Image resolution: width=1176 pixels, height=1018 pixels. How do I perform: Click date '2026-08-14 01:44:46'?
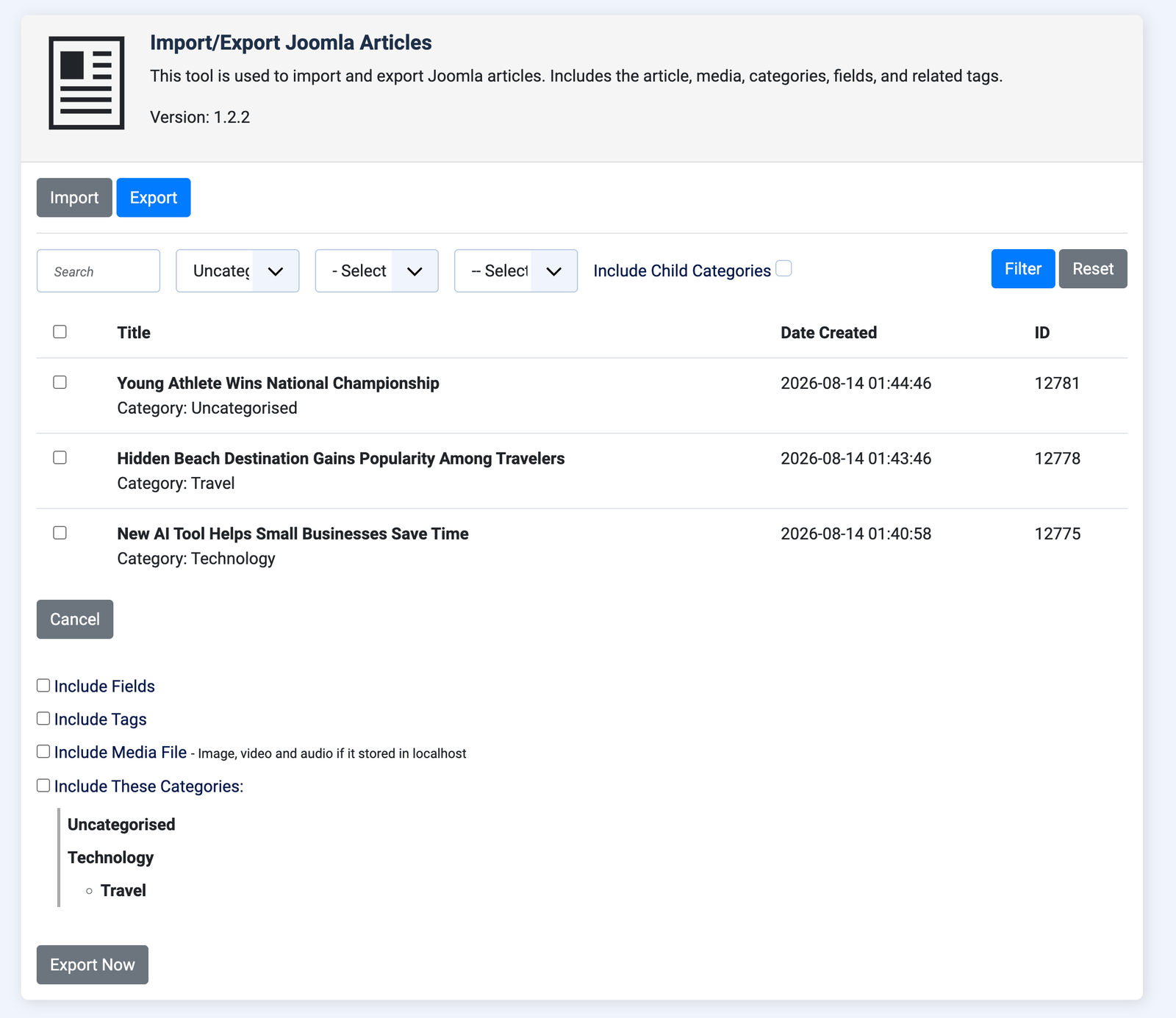tap(856, 383)
